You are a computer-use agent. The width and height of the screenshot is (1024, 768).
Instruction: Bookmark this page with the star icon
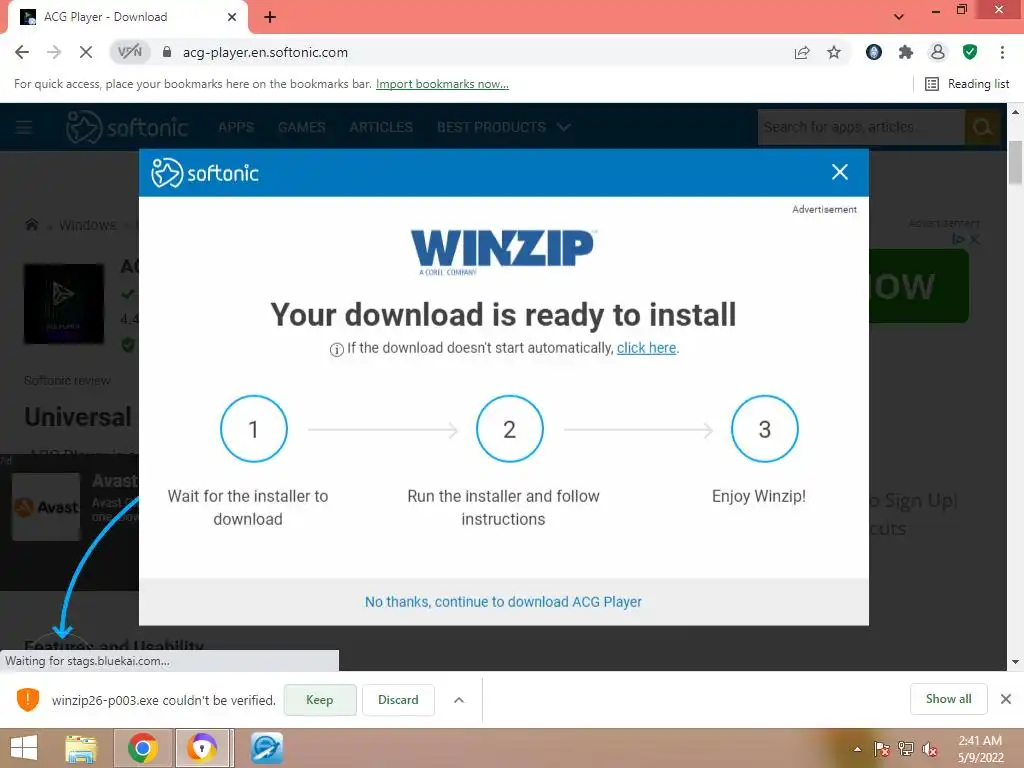834,52
